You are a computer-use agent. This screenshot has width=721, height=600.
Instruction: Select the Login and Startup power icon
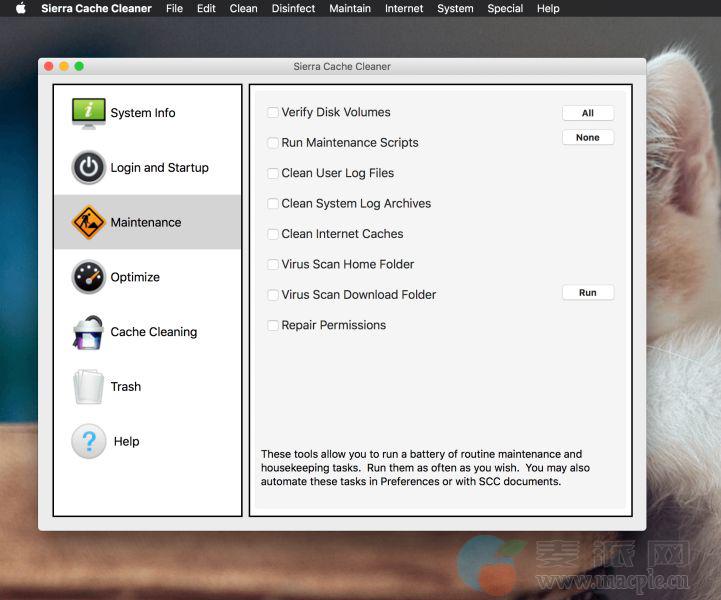pos(88,168)
